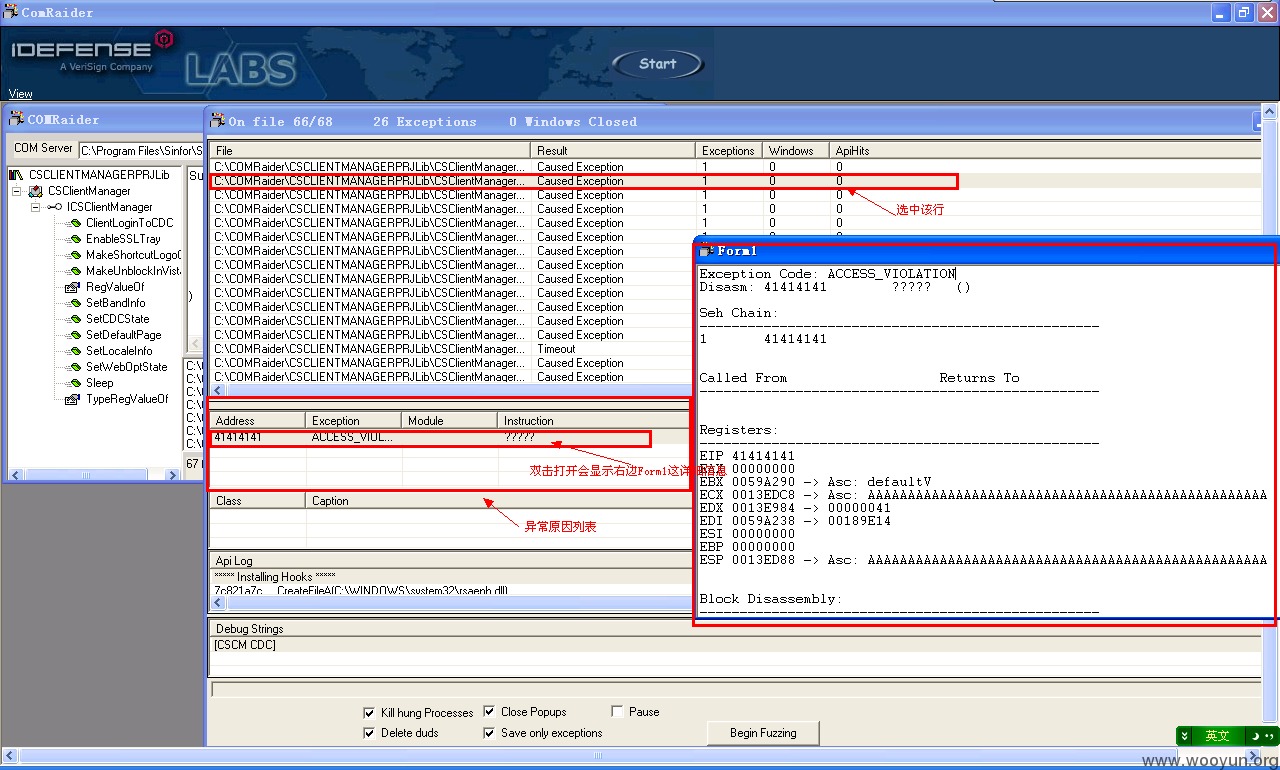Viewport: 1280px width, 770px height.
Task: Sort by the File column header
Action: click(370, 151)
